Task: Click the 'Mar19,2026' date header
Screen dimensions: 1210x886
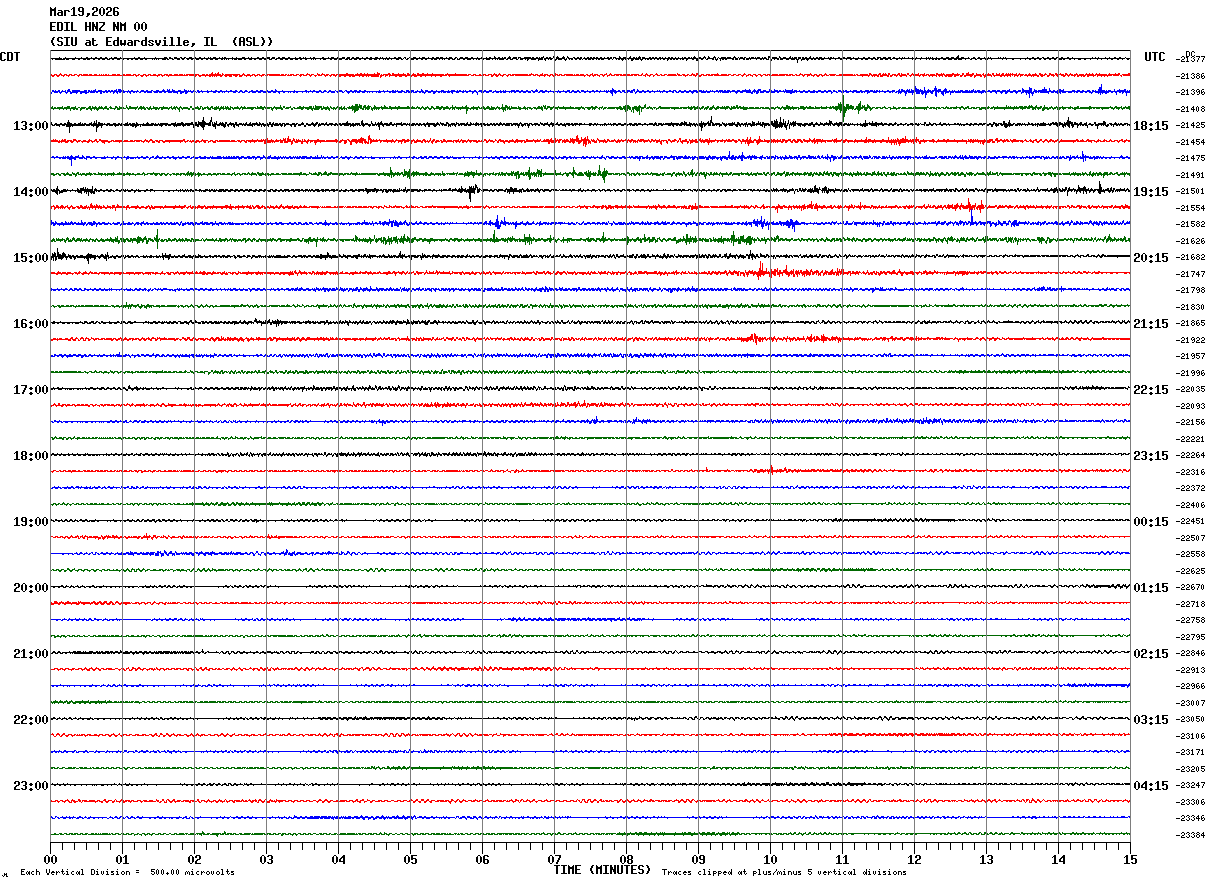Action: 84,12
